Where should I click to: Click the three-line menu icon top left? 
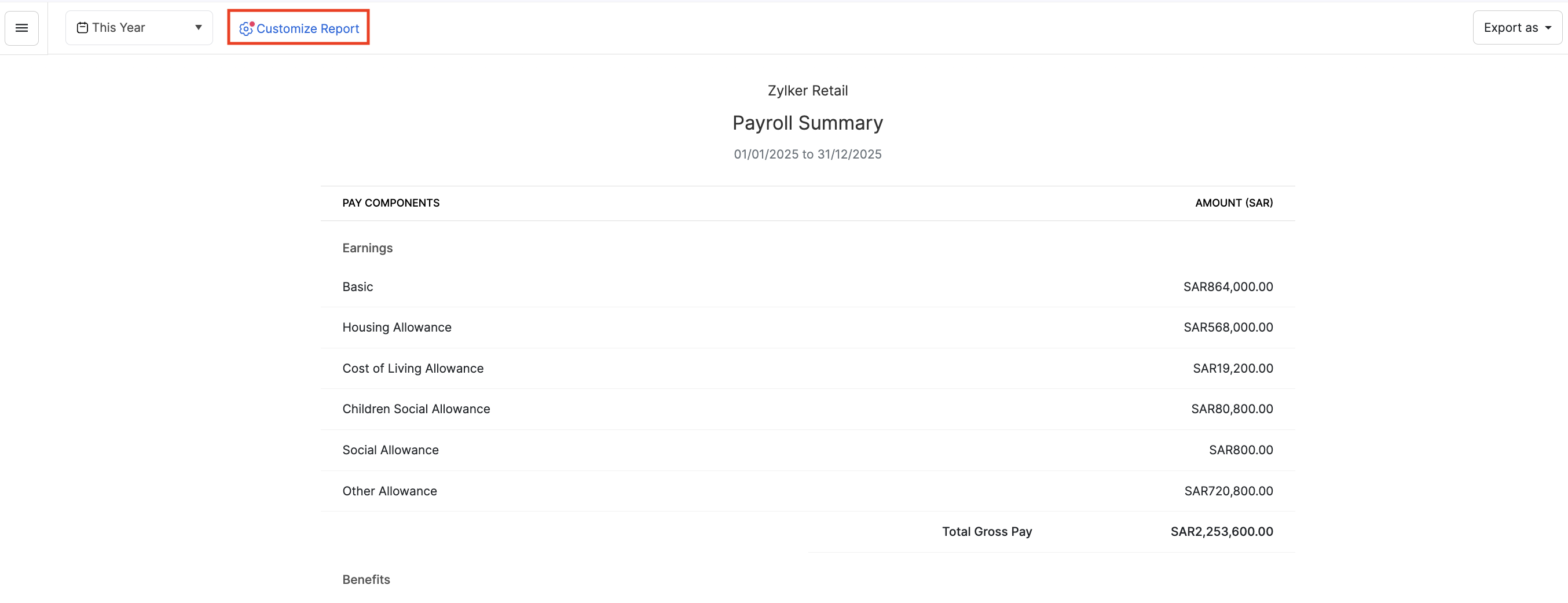21,27
